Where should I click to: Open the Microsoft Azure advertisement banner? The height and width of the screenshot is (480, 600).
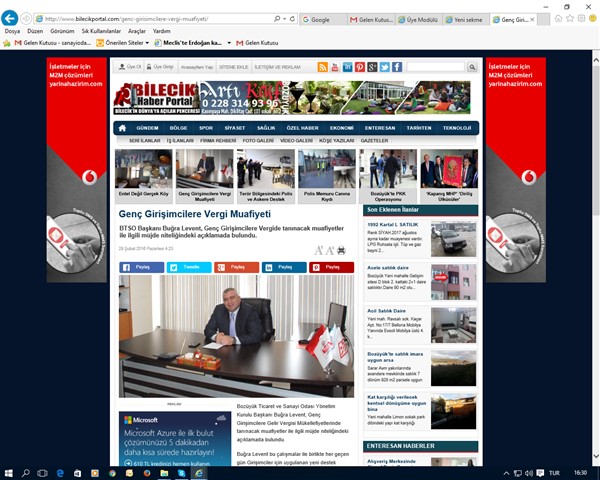(175, 438)
